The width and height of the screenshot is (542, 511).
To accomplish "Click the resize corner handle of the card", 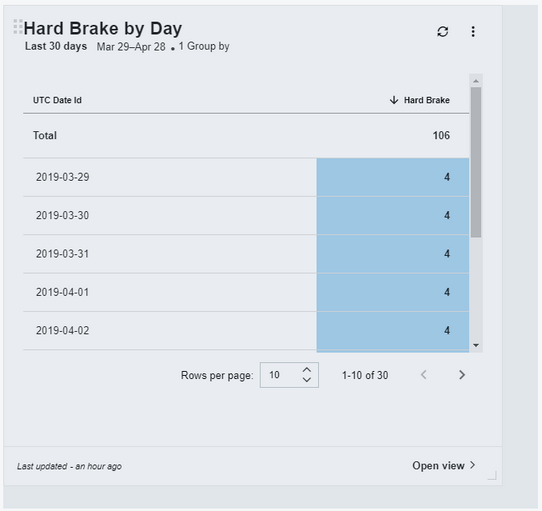I will 492,475.
